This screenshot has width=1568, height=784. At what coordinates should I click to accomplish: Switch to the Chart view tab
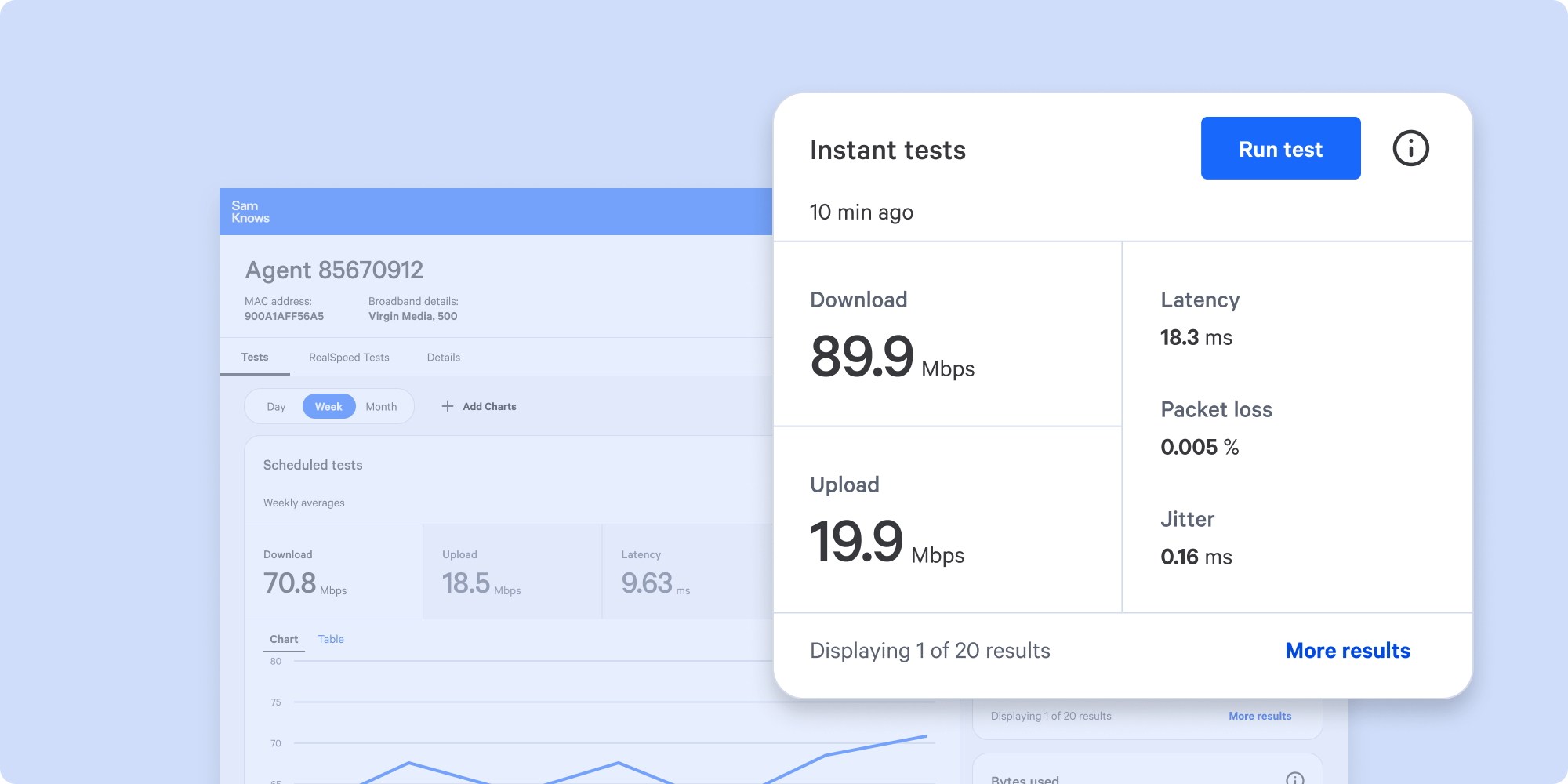point(284,639)
